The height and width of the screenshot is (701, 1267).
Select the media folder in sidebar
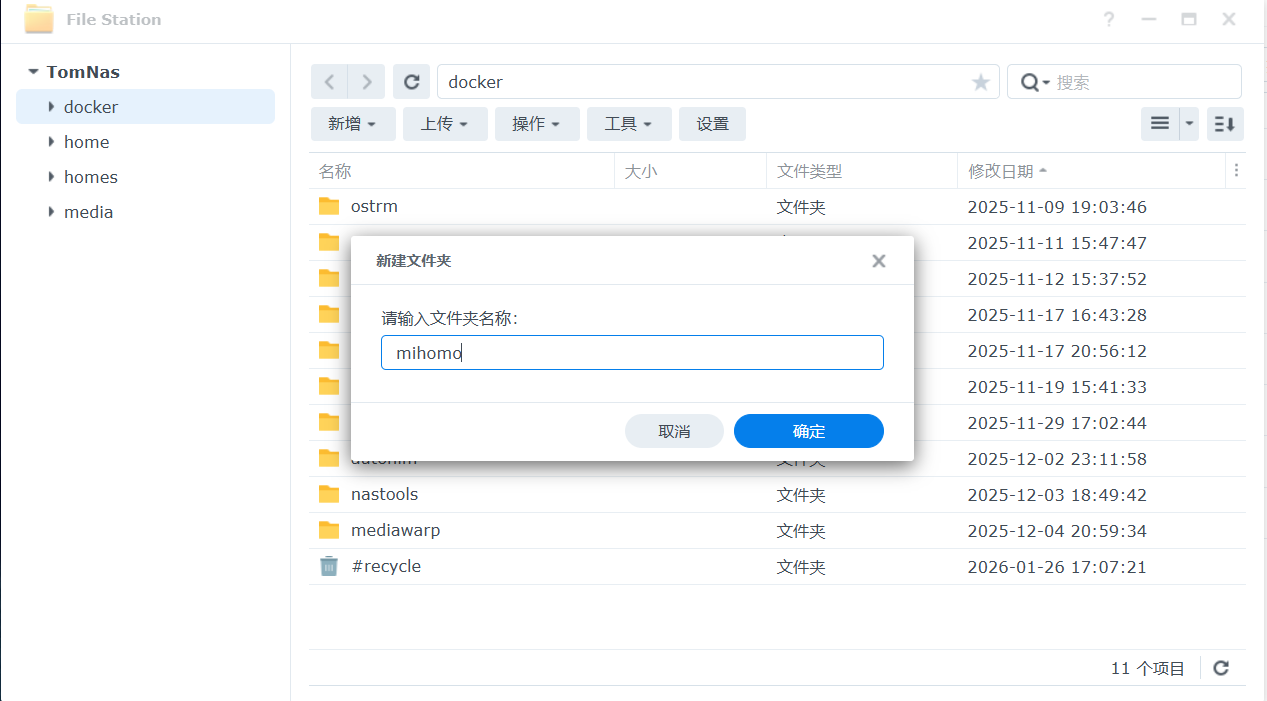click(x=88, y=212)
